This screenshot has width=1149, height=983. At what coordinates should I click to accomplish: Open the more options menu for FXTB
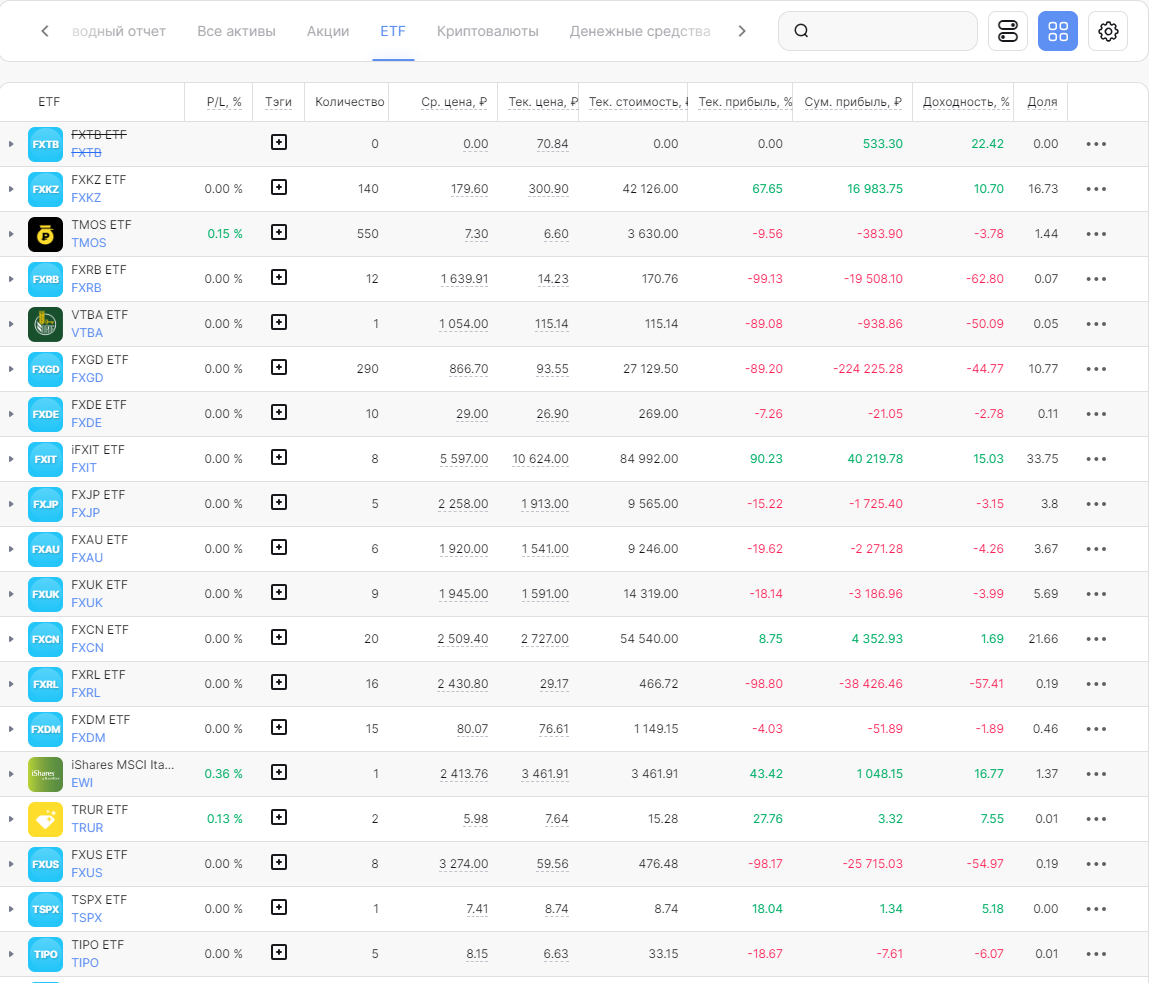pos(1096,144)
